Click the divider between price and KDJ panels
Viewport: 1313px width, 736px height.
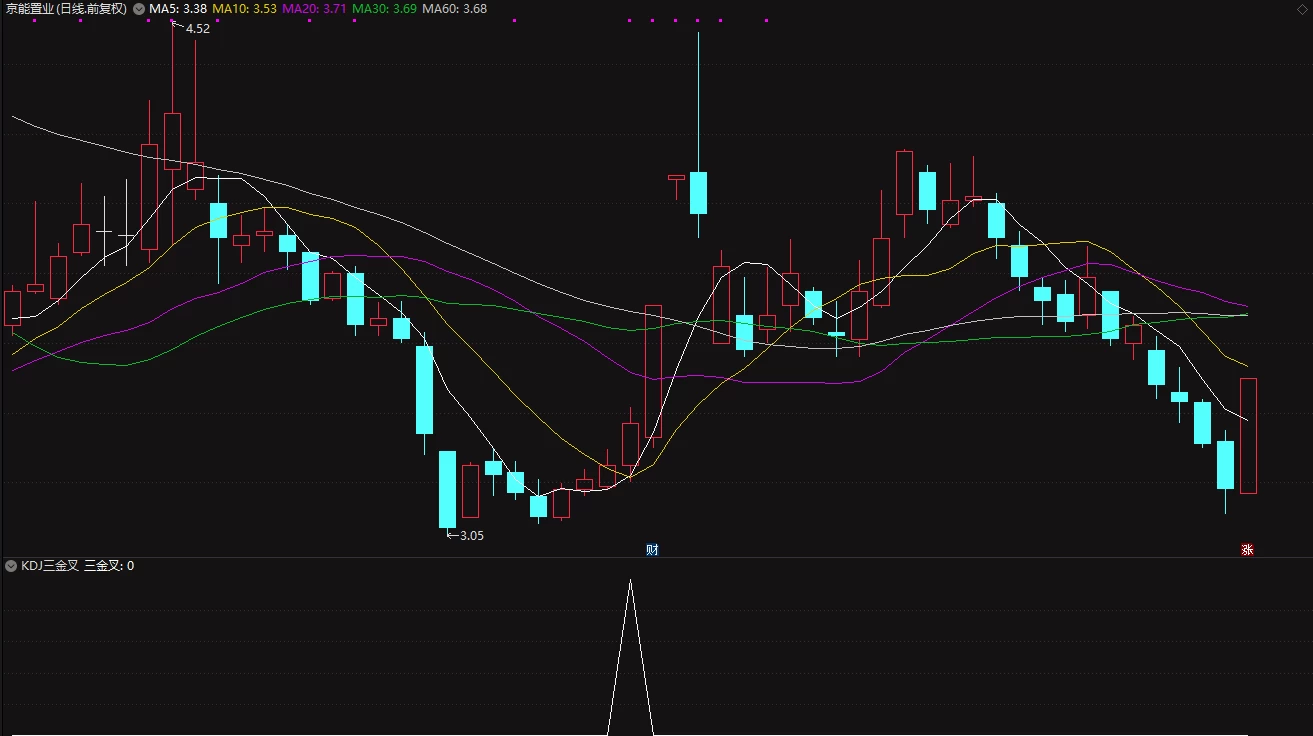656,557
